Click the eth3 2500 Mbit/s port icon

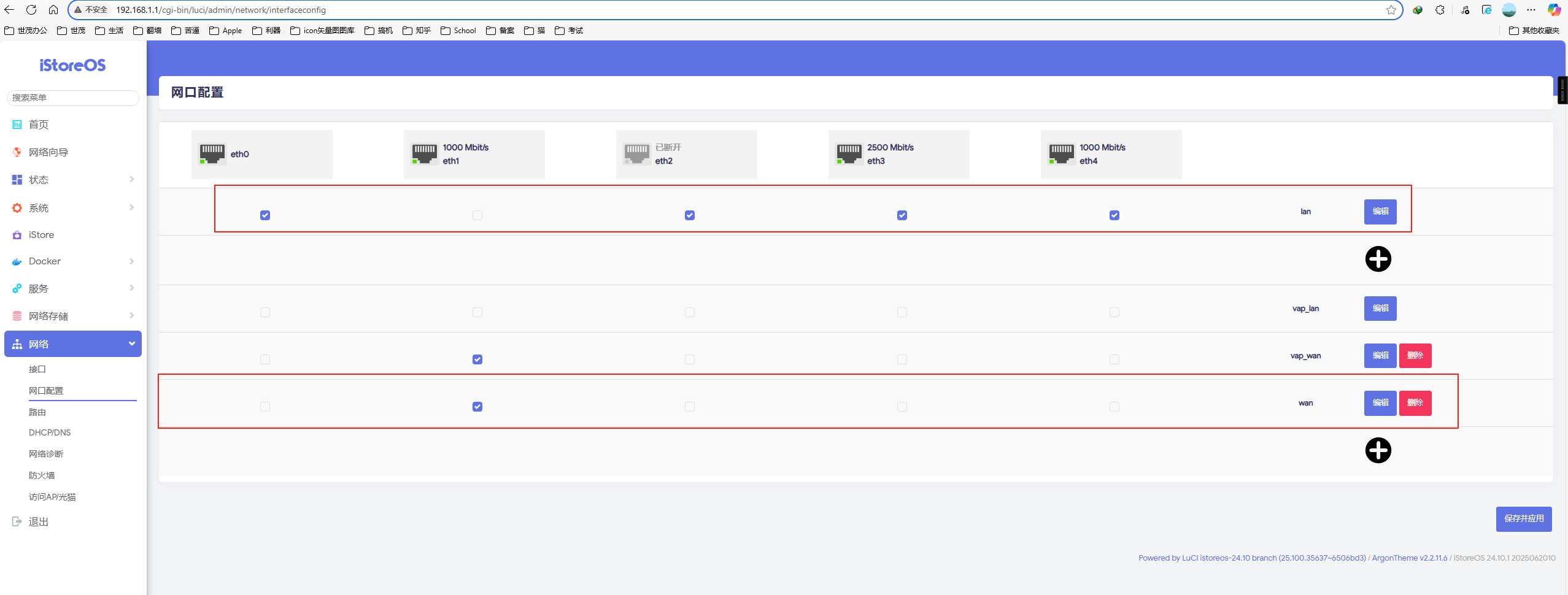pos(849,153)
